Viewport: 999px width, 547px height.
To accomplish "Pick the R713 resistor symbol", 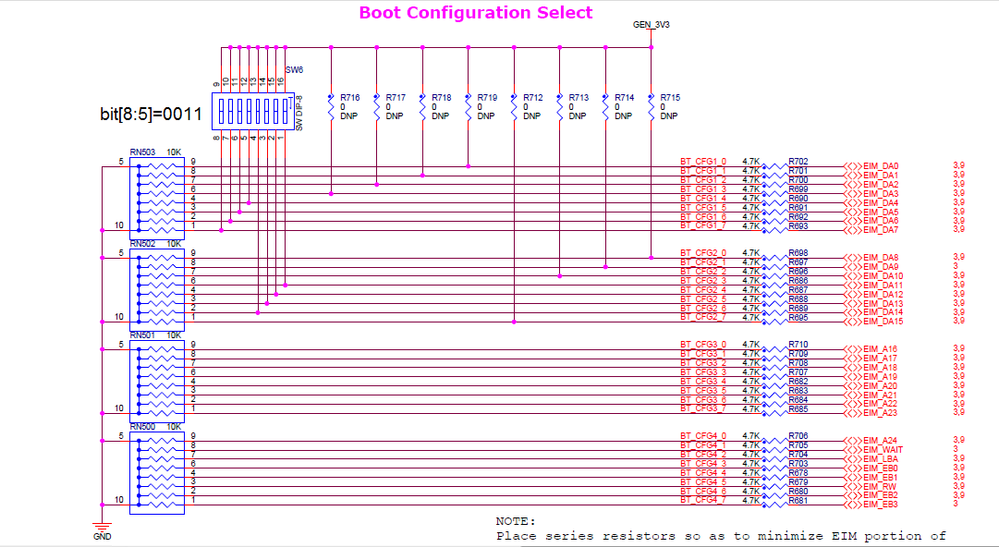I will click(x=560, y=106).
